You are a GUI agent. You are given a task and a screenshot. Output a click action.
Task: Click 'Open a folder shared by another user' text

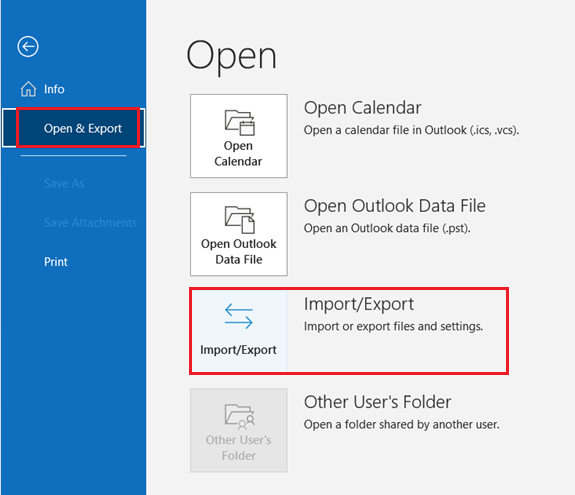pos(402,424)
